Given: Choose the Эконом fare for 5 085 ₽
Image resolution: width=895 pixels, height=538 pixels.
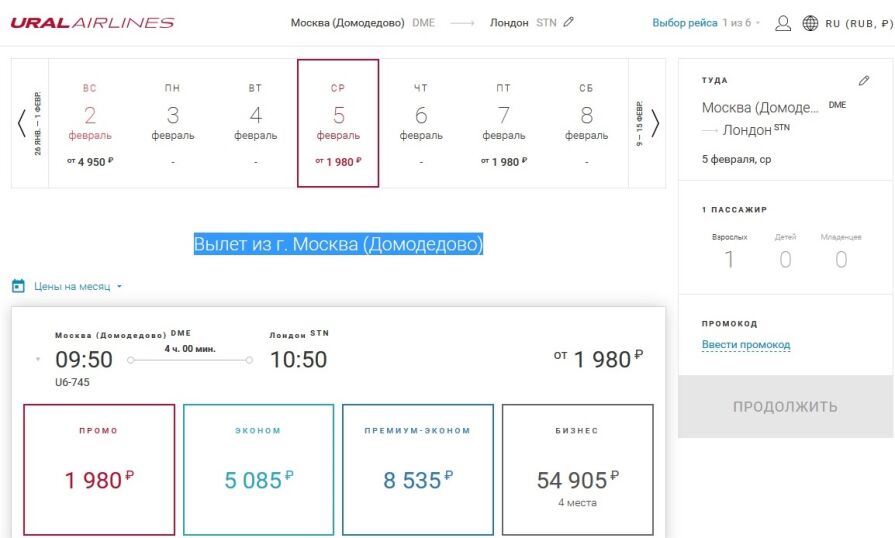Looking at the screenshot, I should [259, 470].
